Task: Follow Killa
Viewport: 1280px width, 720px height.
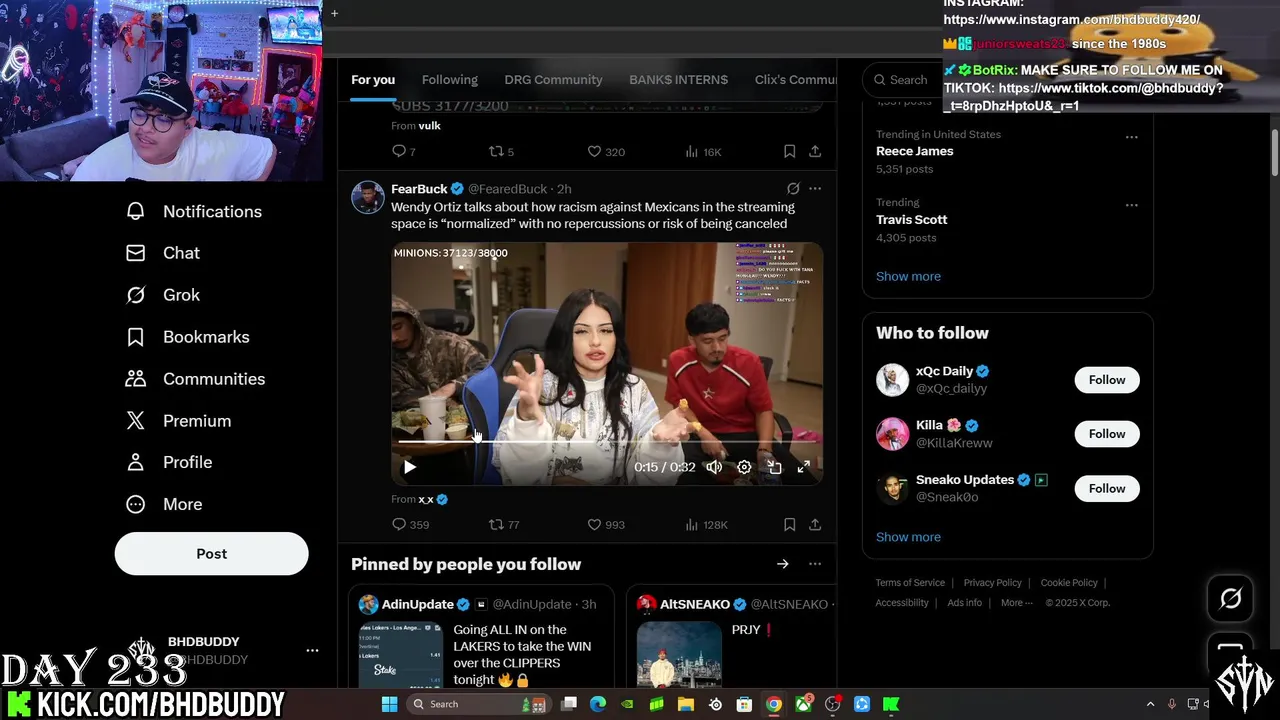Action: 1106,434
